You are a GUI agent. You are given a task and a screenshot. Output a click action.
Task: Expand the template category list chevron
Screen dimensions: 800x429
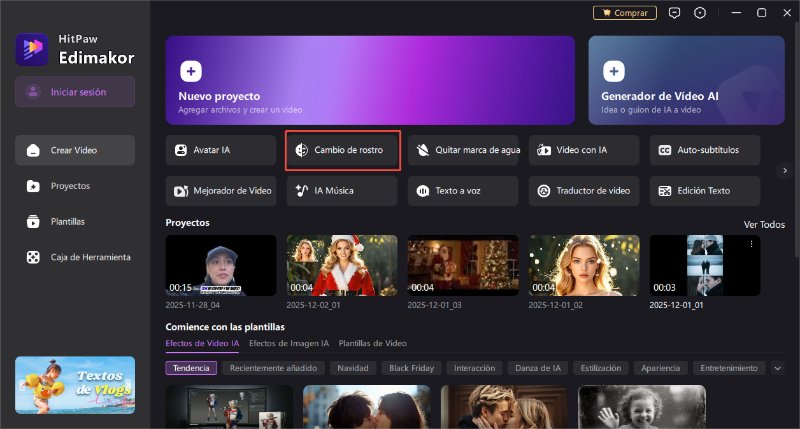pyautogui.click(x=778, y=368)
